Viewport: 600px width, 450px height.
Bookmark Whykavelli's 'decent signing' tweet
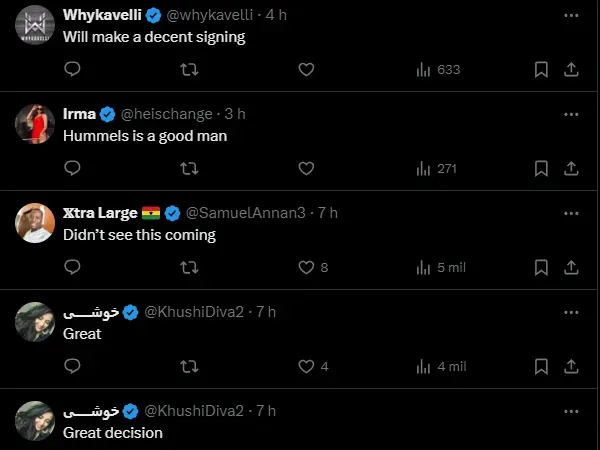click(541, 70)
